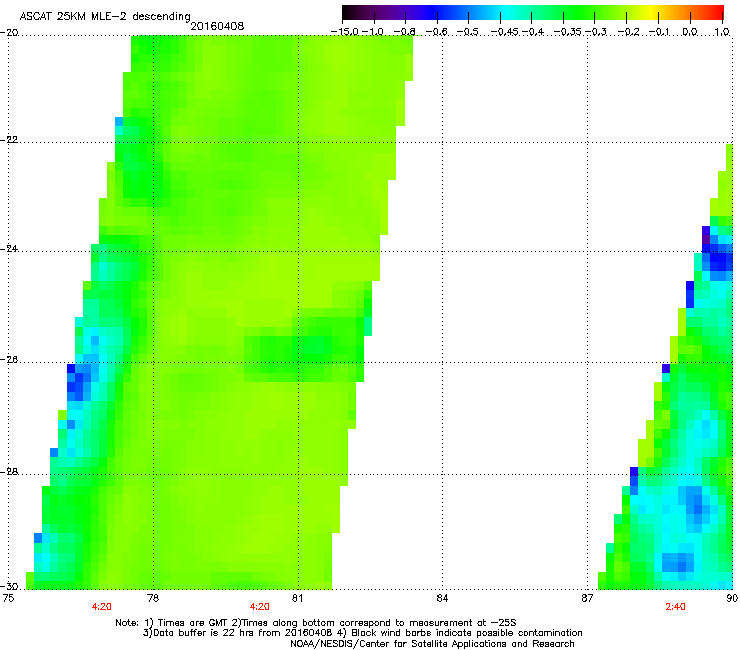Click the red "4:20" label between 75 and 78
The image size is (740, 650).
tap(101, 607)
